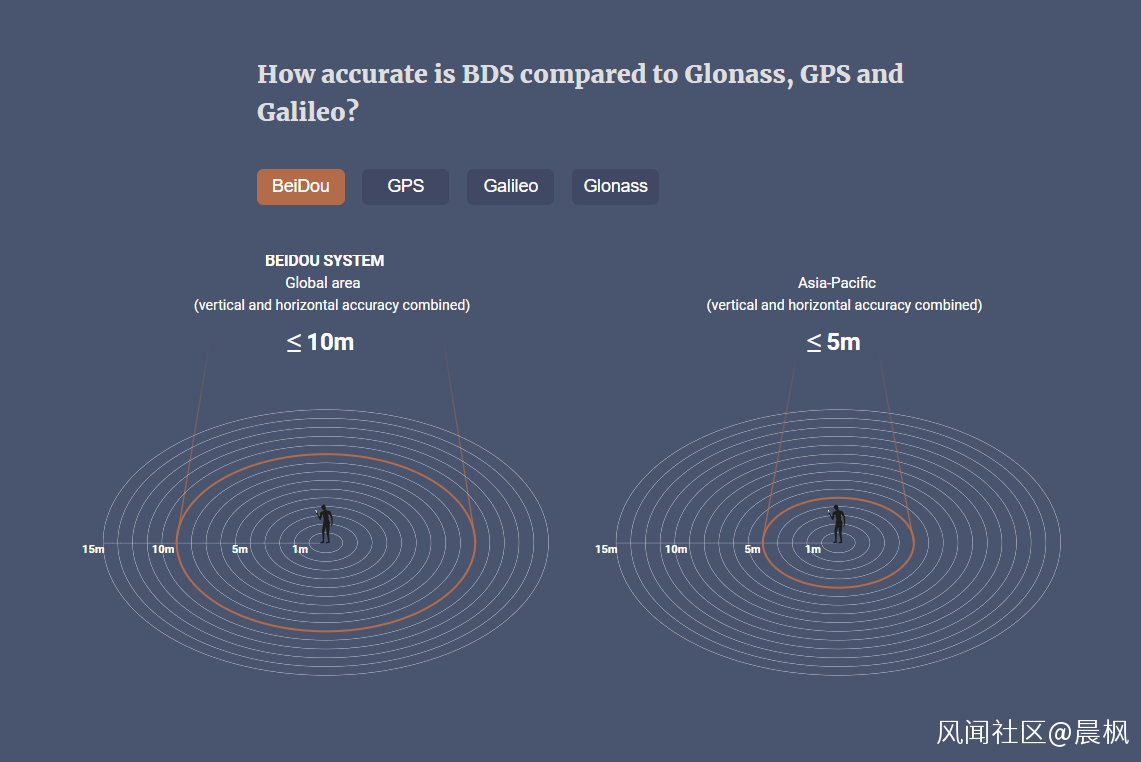
Task: Click the 5m label on left diagram
Action: coord(240,549)
